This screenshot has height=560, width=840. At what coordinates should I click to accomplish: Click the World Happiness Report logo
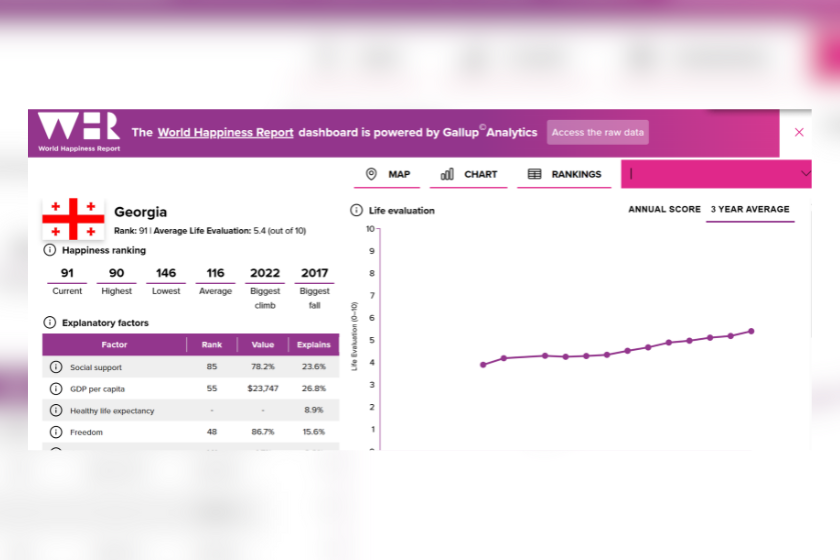point(78,132)
